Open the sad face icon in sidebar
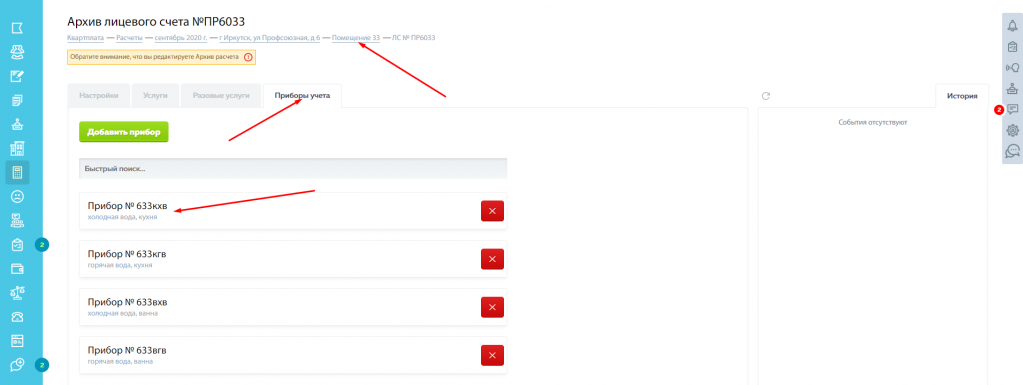Image resolution: width=1023 pixels, height=385 pixels. click(18, 196)
